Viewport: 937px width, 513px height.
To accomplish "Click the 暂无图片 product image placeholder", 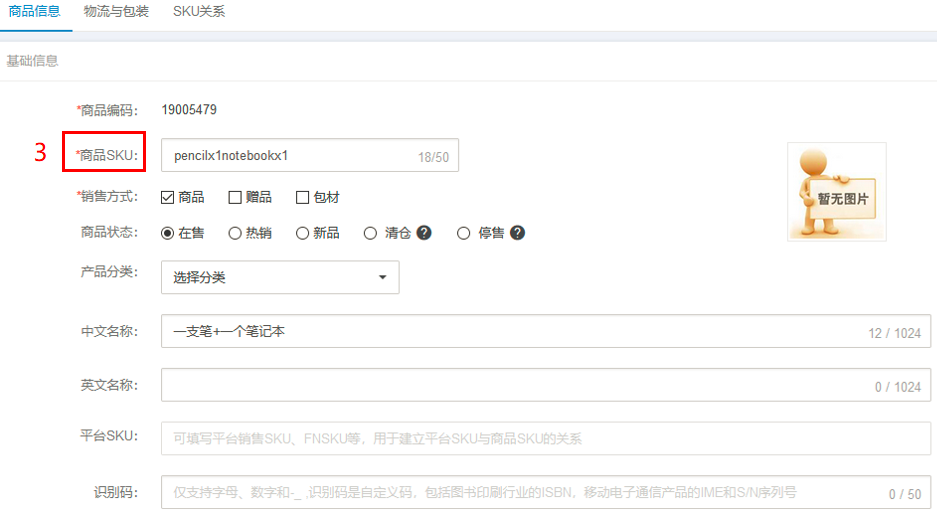I will click(x=836, y=192).
